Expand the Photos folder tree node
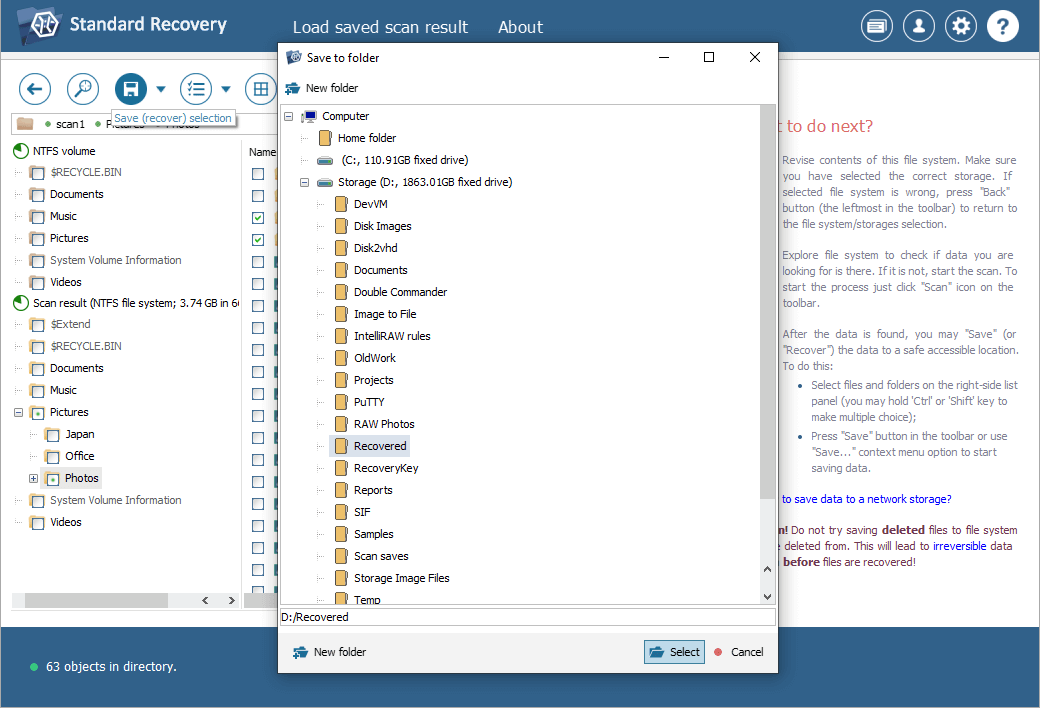 (33, 479)
